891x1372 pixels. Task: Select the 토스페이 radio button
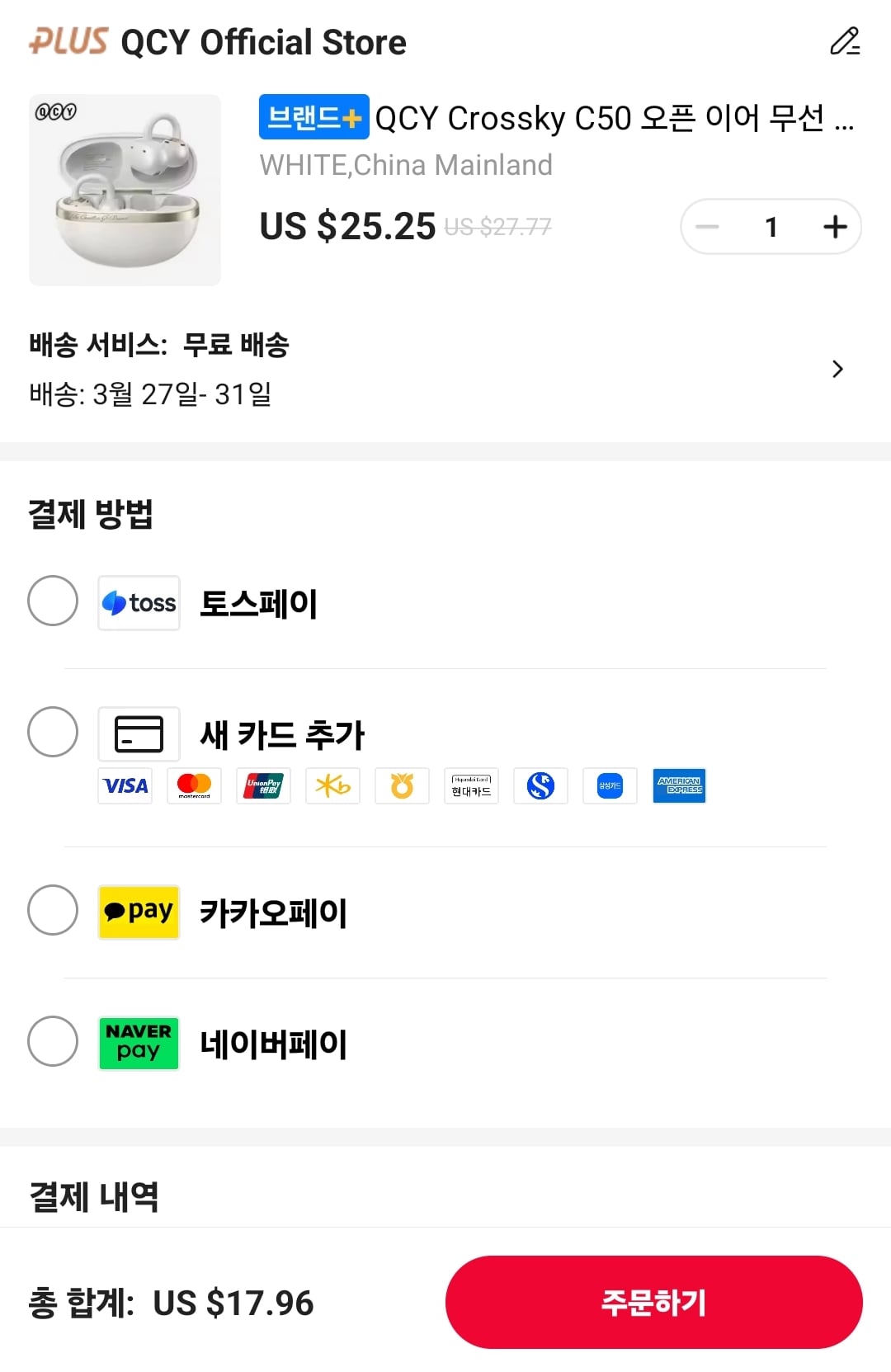(x=53, y=601)
